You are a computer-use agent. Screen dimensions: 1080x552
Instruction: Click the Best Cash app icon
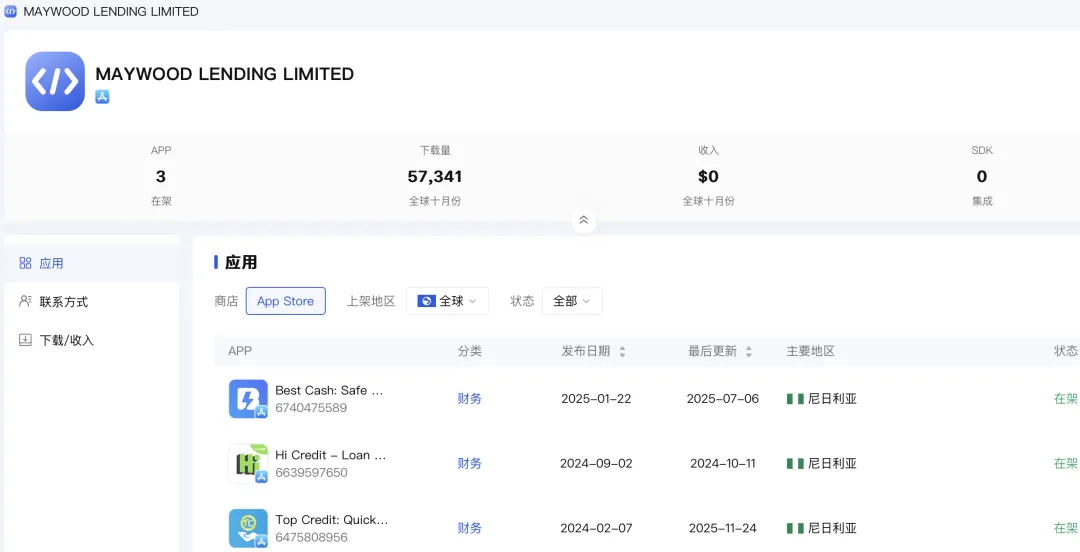tap(248, 399)
